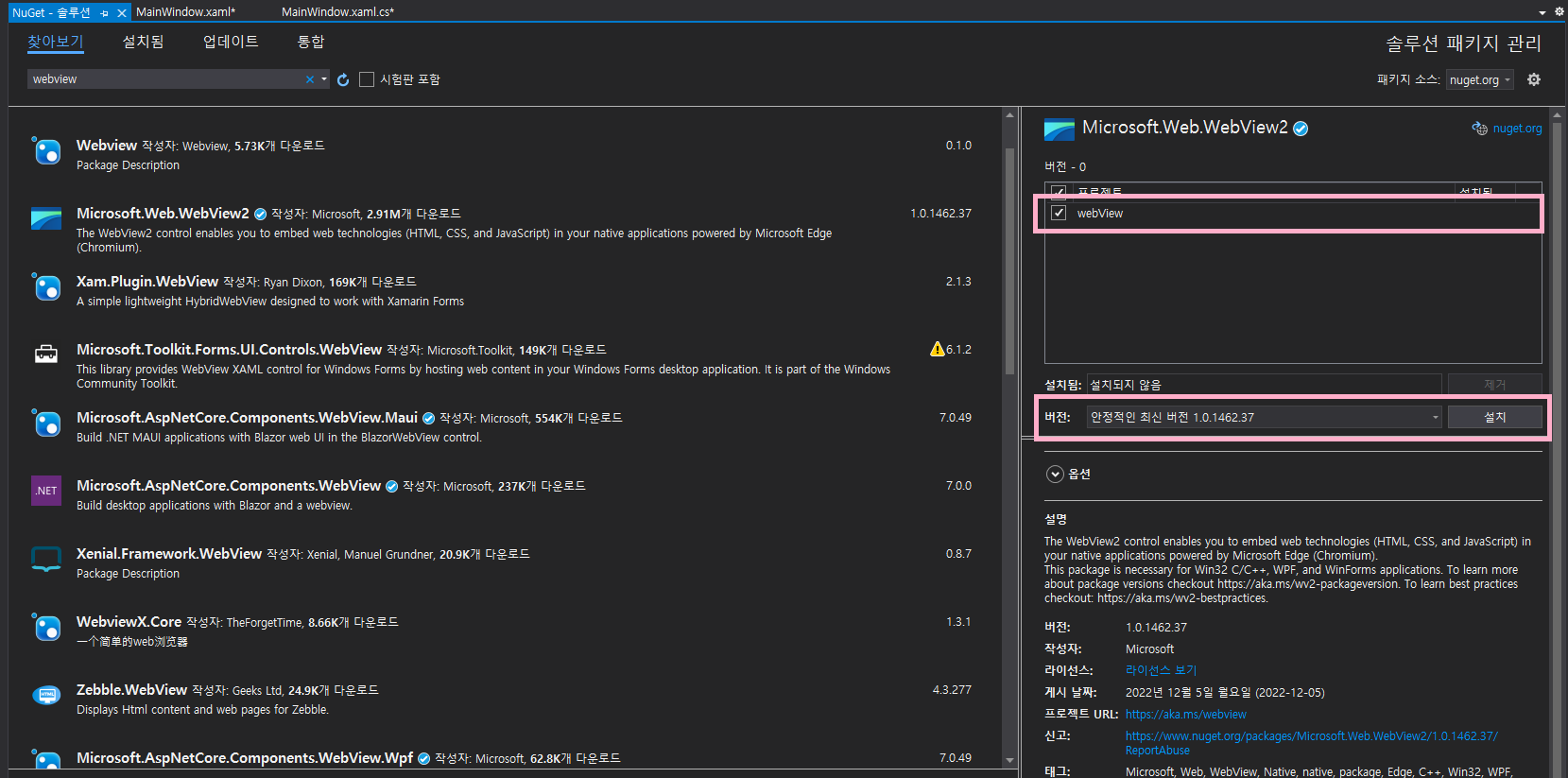The image size is (1568, 778).
Task: Open the search history dropdown arrow
Action: (323, 79)
